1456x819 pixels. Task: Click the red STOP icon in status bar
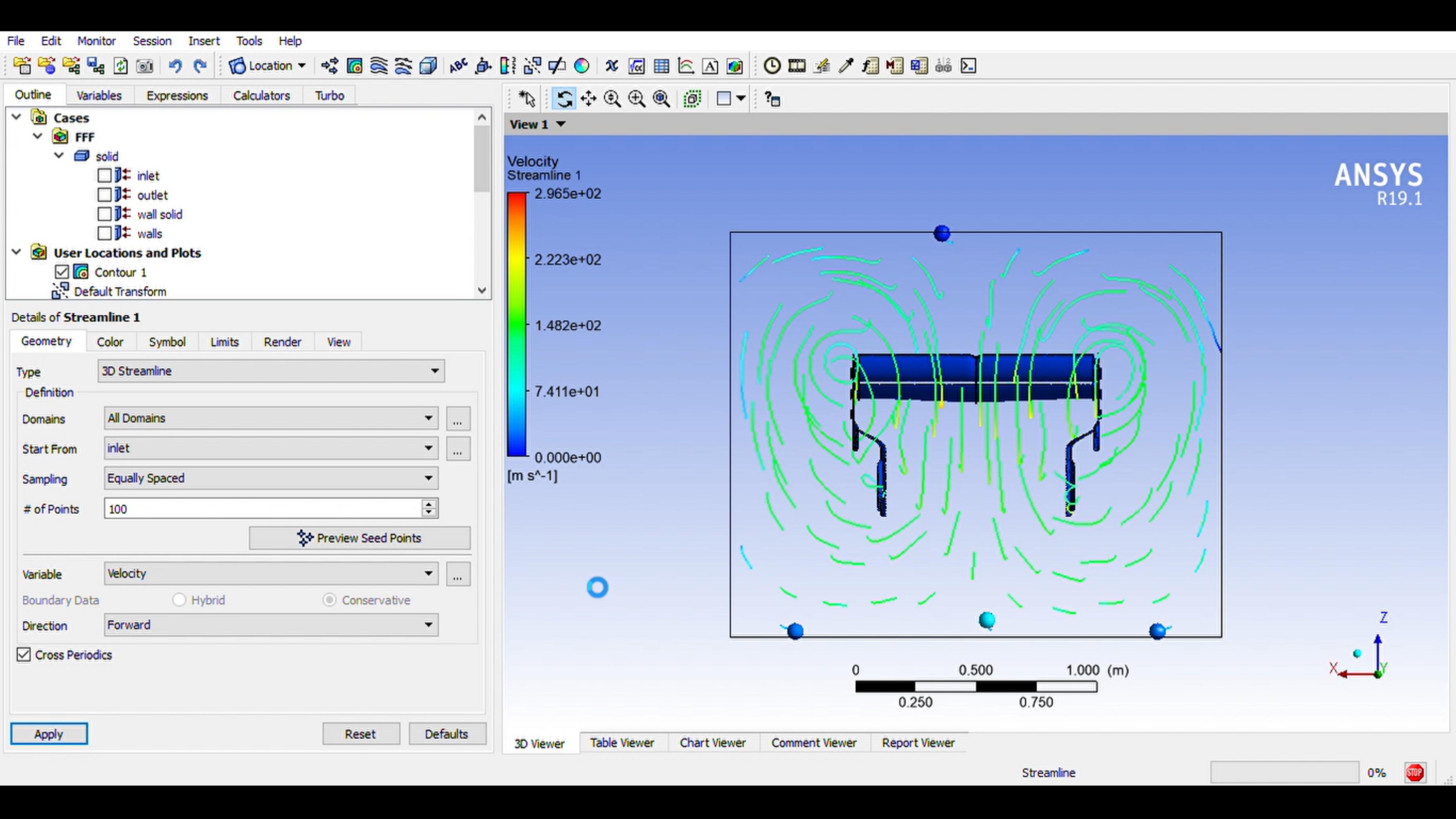pyautogui.click(x=1414, y=773)
